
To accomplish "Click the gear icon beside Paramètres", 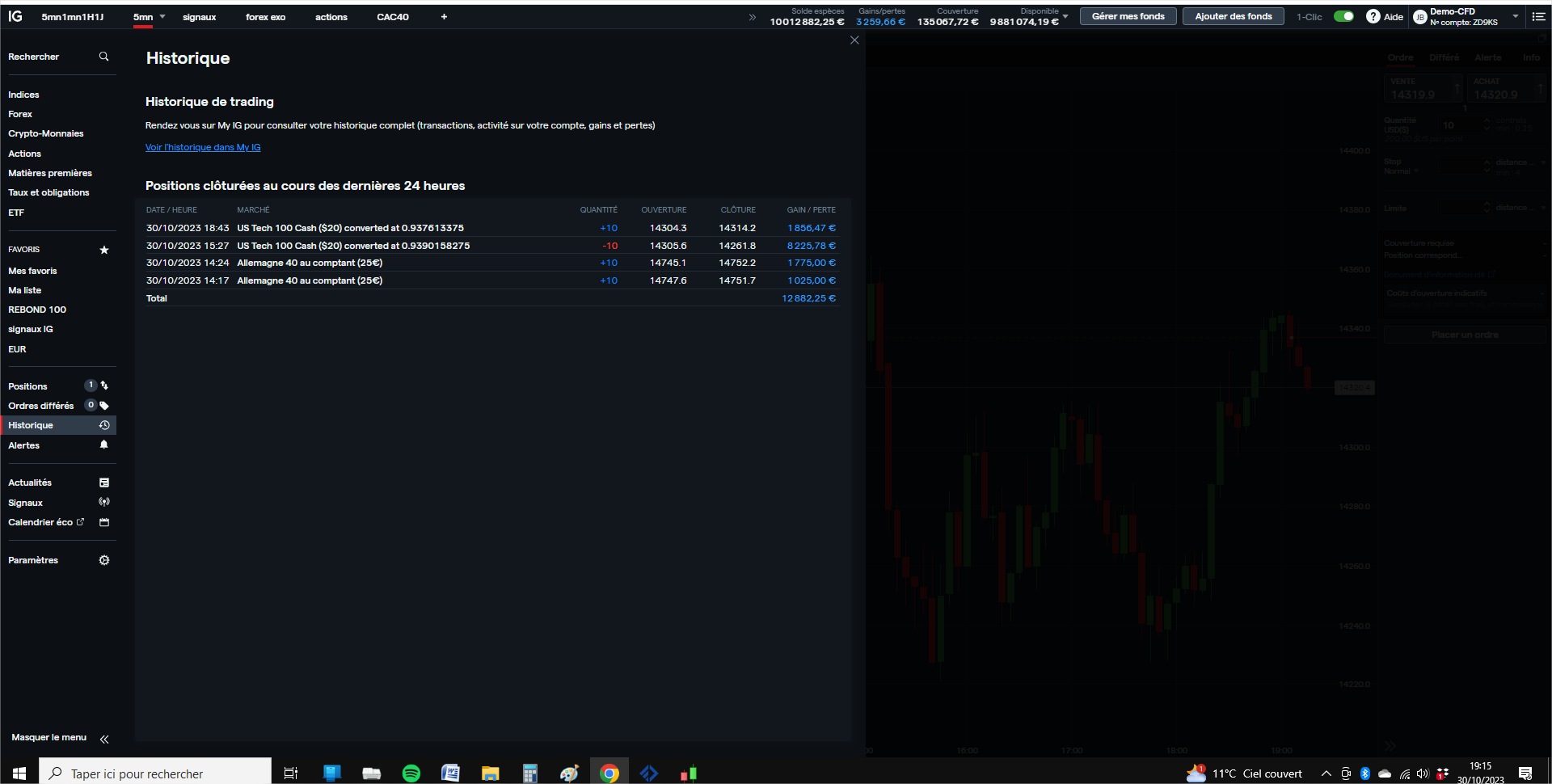I will (104, 560).
